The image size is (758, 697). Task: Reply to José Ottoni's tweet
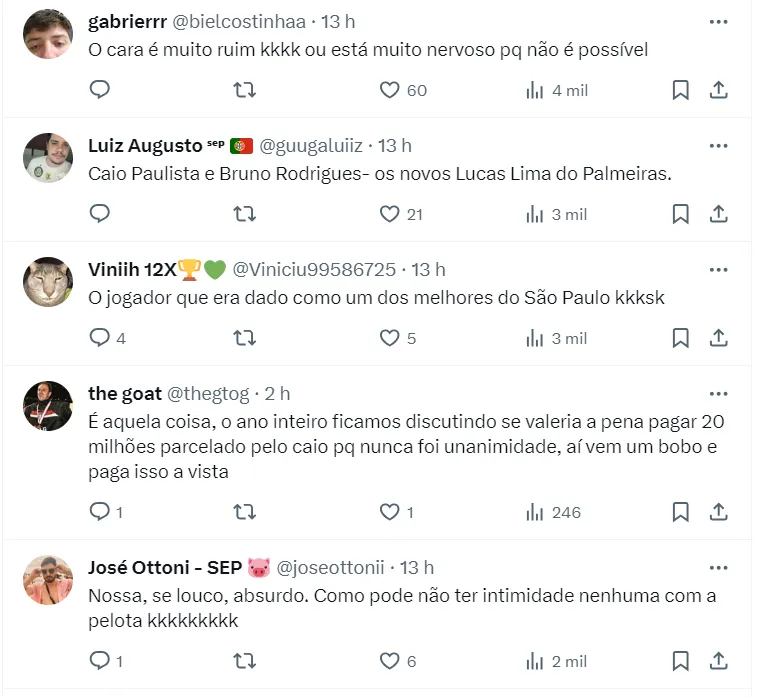[x=99, y=661]
